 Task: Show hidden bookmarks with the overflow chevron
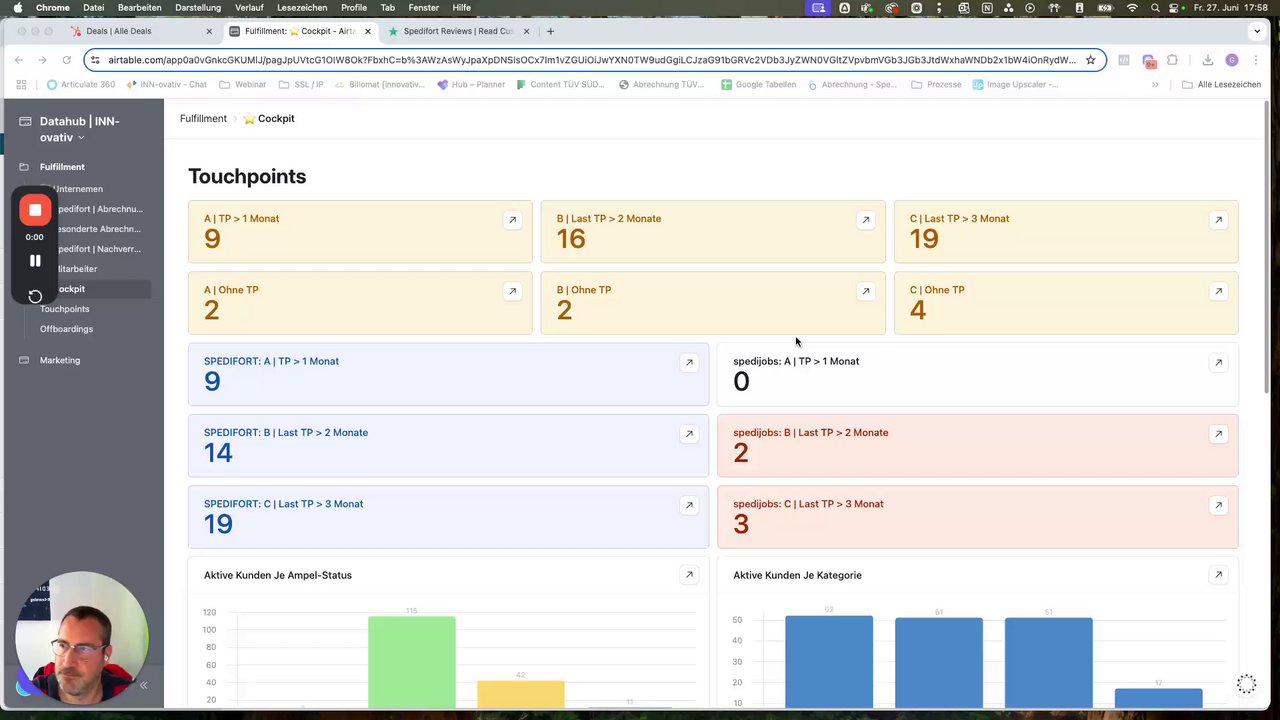click(1155, 85)
